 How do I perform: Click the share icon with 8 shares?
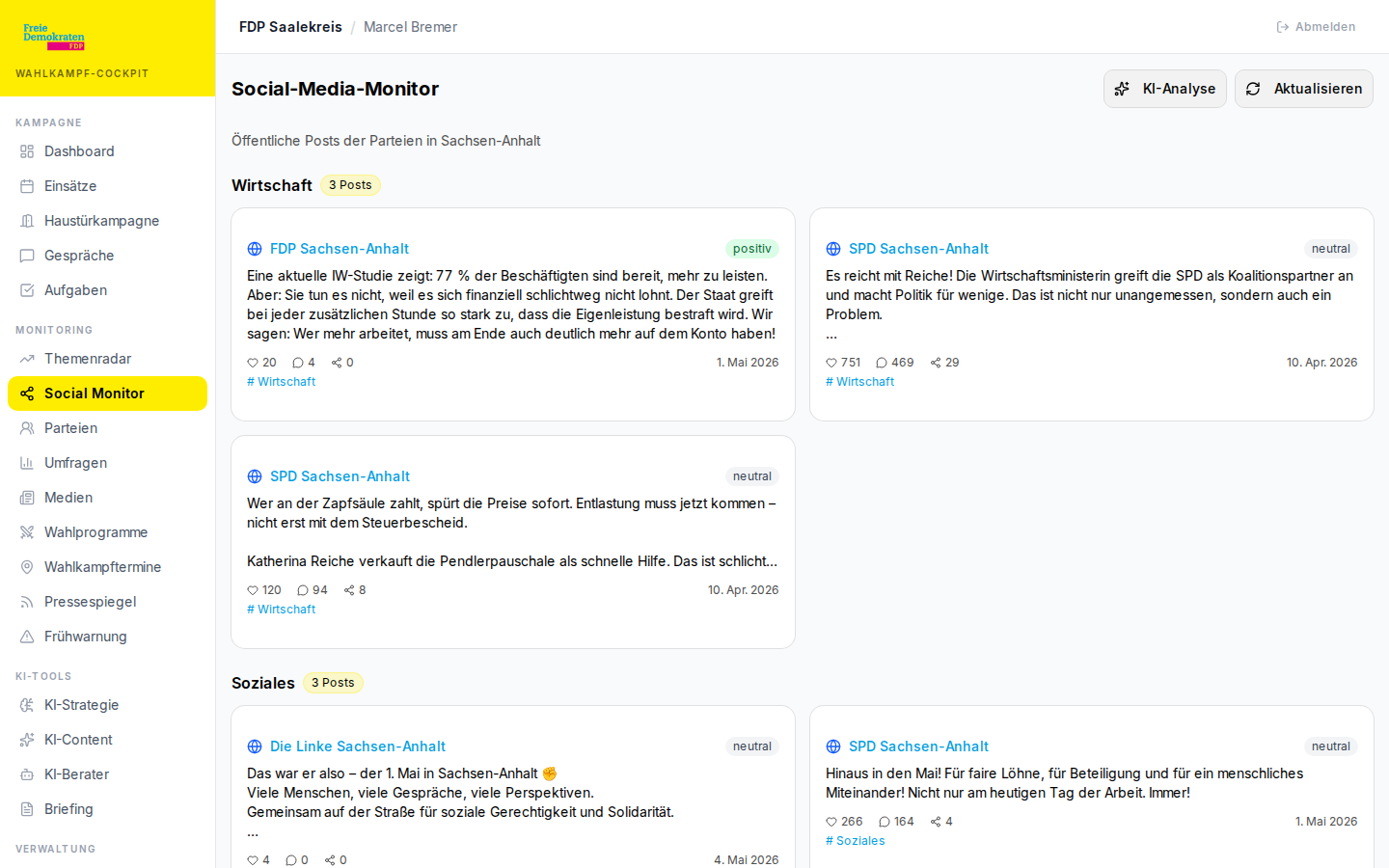point(349,590)
